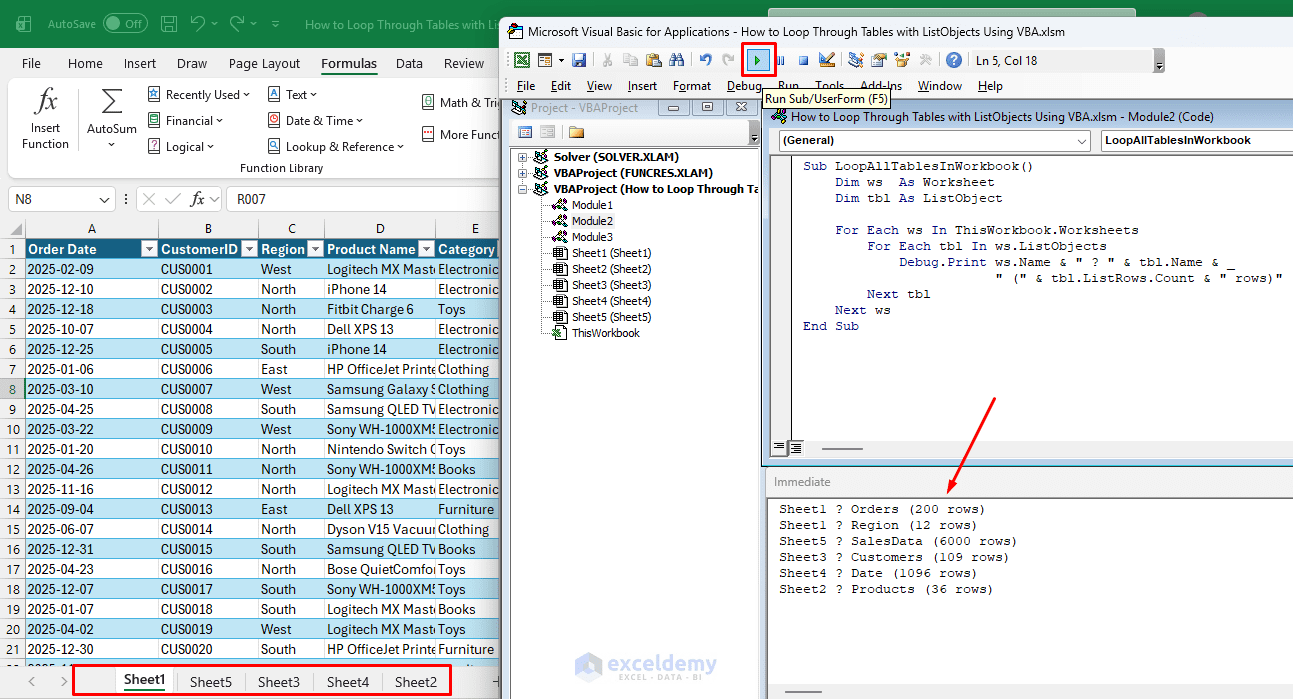
Task: Open the Insert menu in the VBA editor
Action: click(x=642, y=86)
